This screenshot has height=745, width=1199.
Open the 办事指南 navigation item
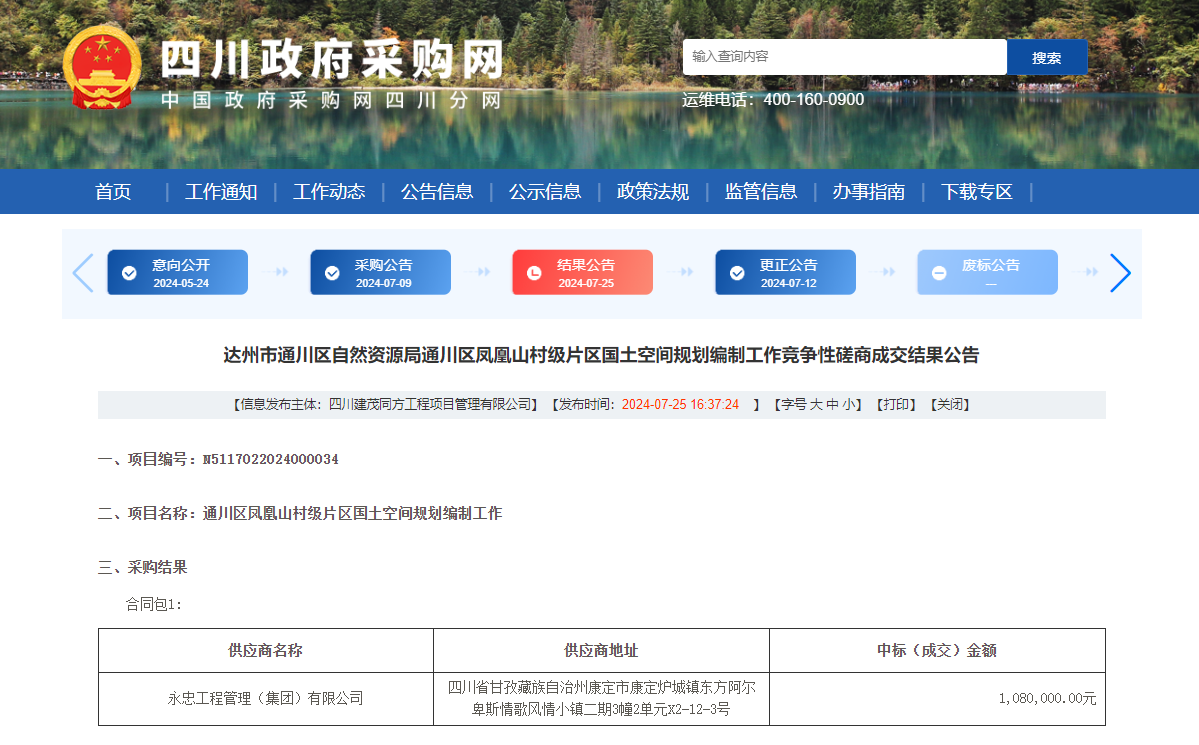click(x=868, y=192)
